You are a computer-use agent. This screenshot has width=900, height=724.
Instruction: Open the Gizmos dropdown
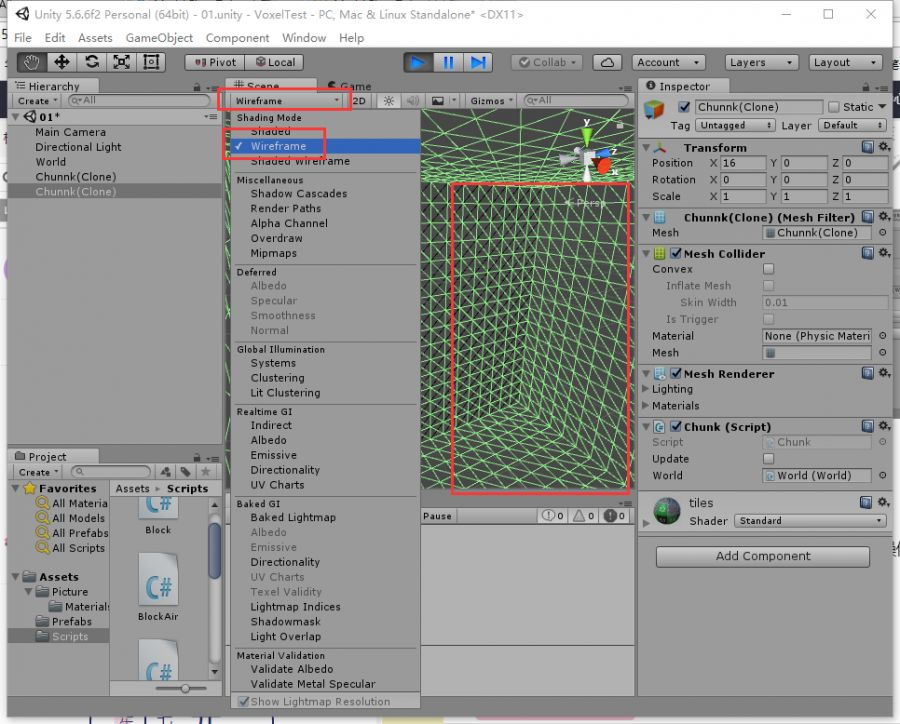491,100
